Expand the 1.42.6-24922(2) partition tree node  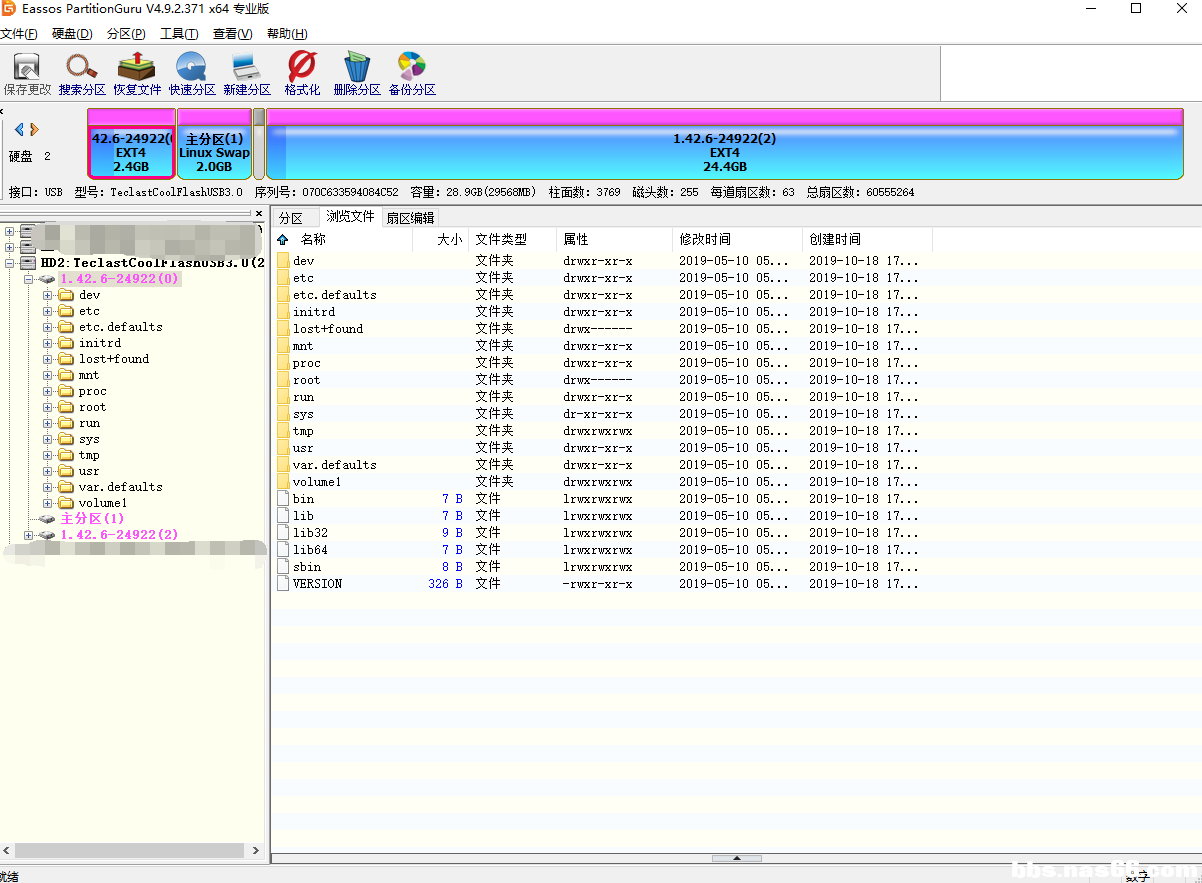29,536
